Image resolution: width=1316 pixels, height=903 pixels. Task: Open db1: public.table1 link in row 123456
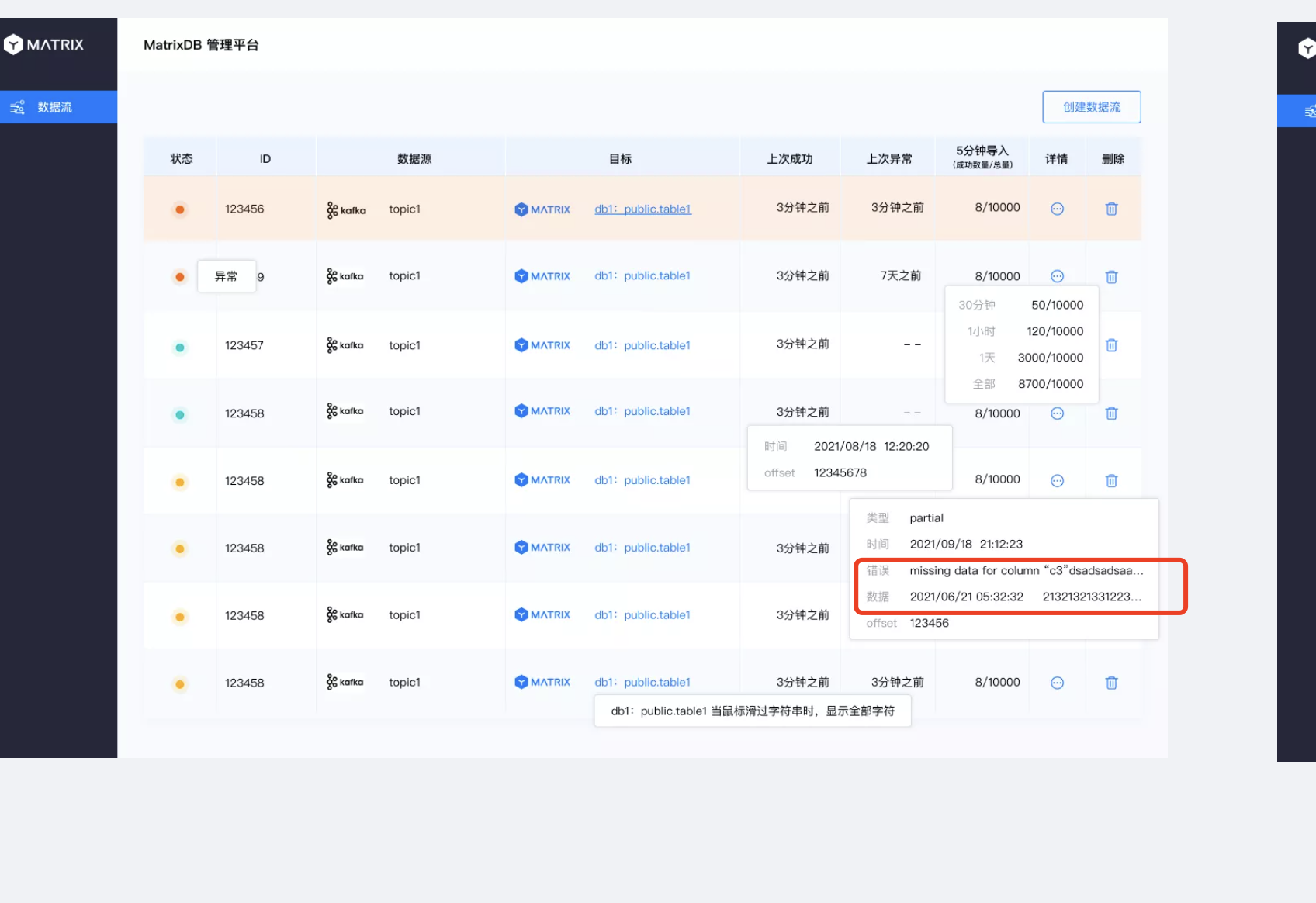pyautogui.click(x=642, y=209)
